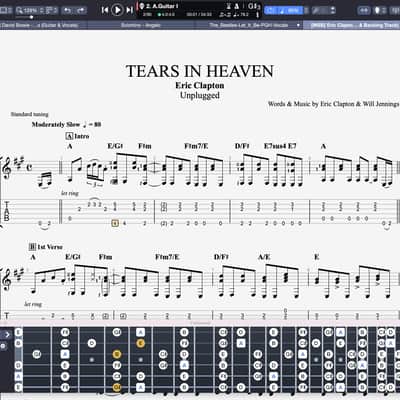Open the file tabs overflow dropdown arrow
The width and height of the screenshot is (400, 400).
tap(298, 25)
